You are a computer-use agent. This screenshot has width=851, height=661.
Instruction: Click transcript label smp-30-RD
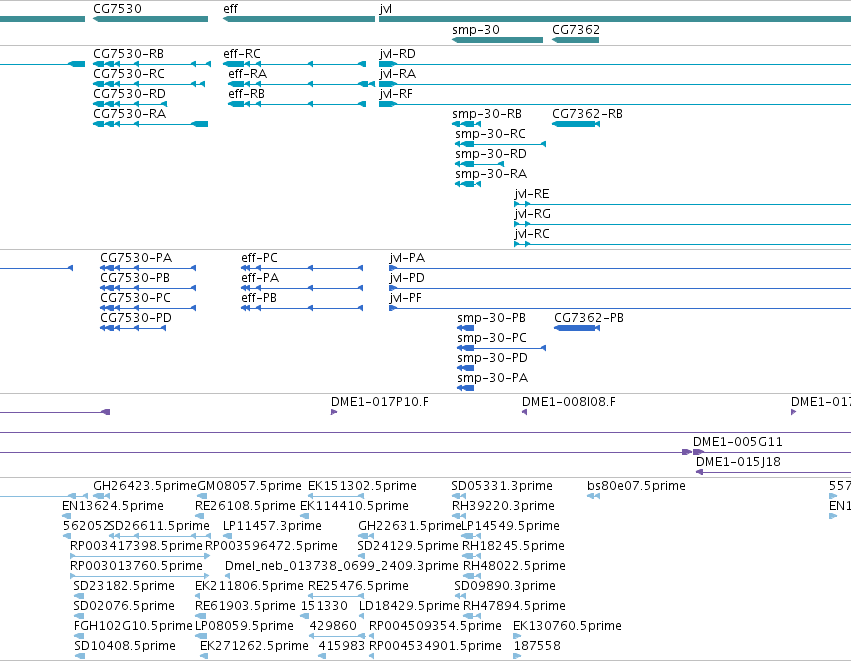(x=491, y=154)
